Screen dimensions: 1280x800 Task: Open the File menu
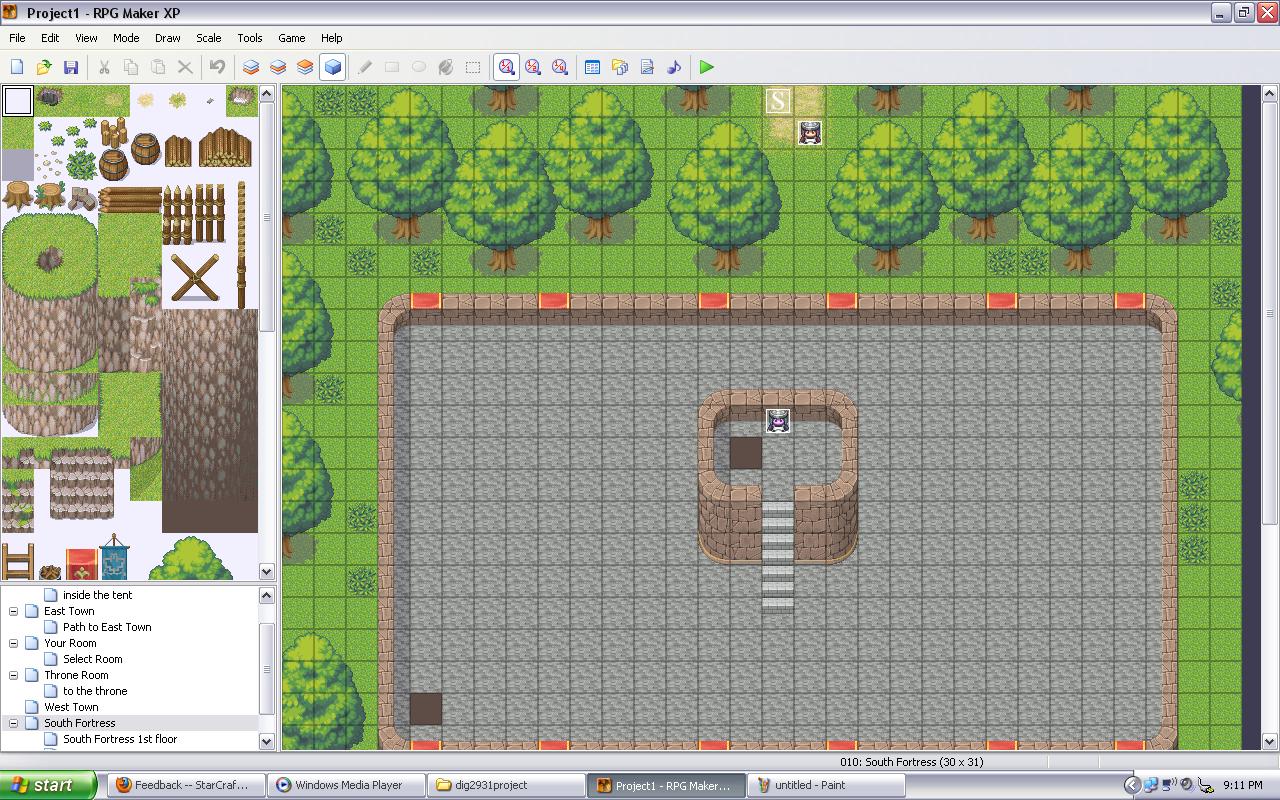(x=17, y=38)
